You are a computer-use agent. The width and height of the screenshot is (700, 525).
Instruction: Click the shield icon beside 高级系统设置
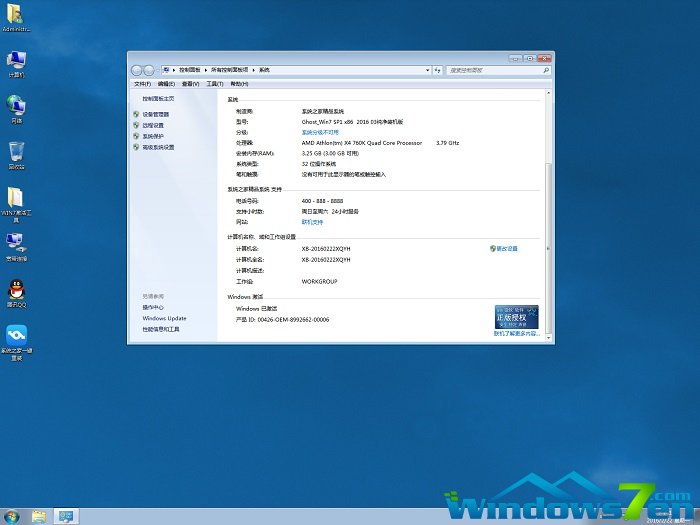(x=136, y=147)
